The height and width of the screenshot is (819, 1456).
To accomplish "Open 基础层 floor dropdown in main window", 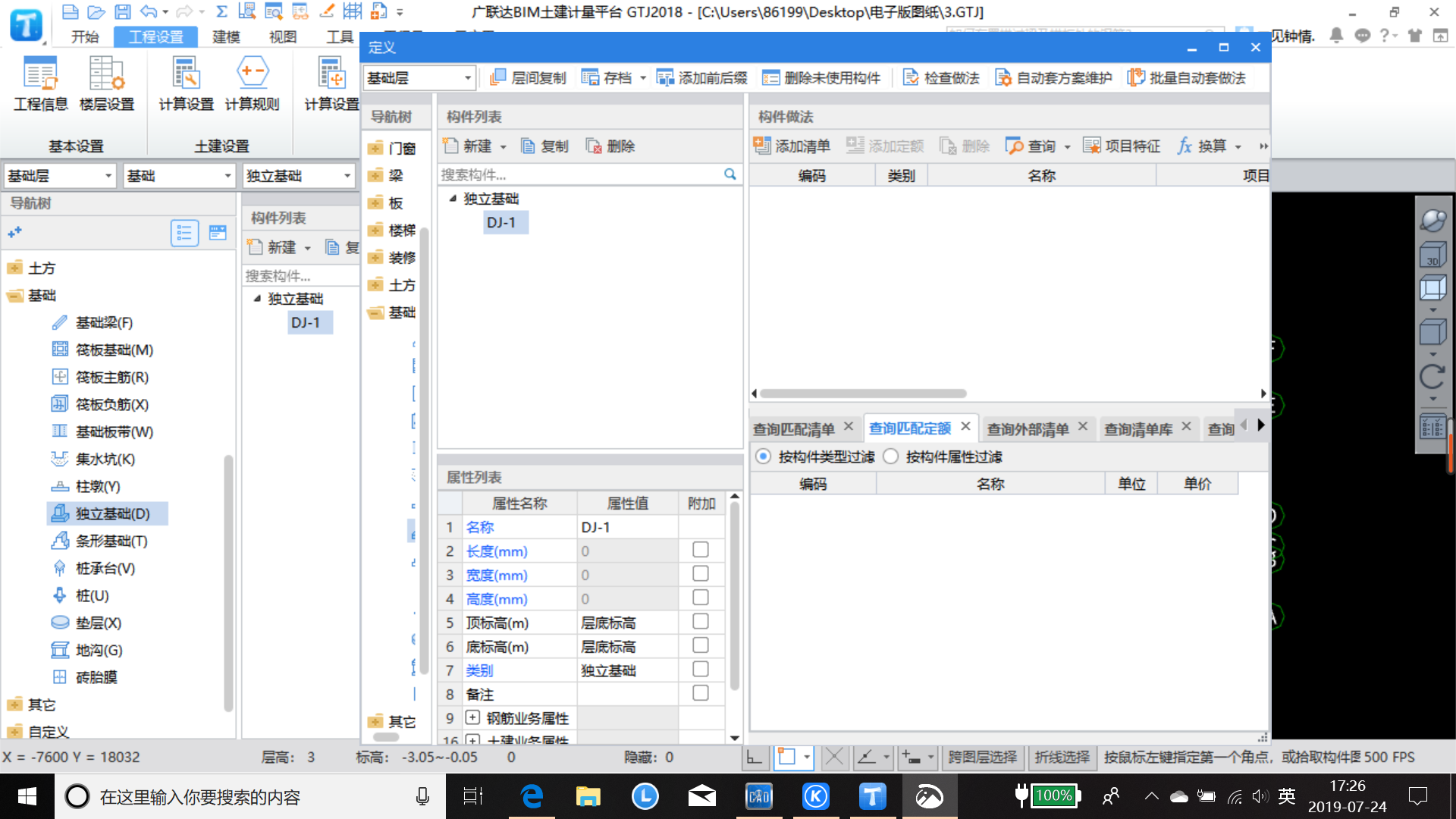I will click(x=60, y=176).
